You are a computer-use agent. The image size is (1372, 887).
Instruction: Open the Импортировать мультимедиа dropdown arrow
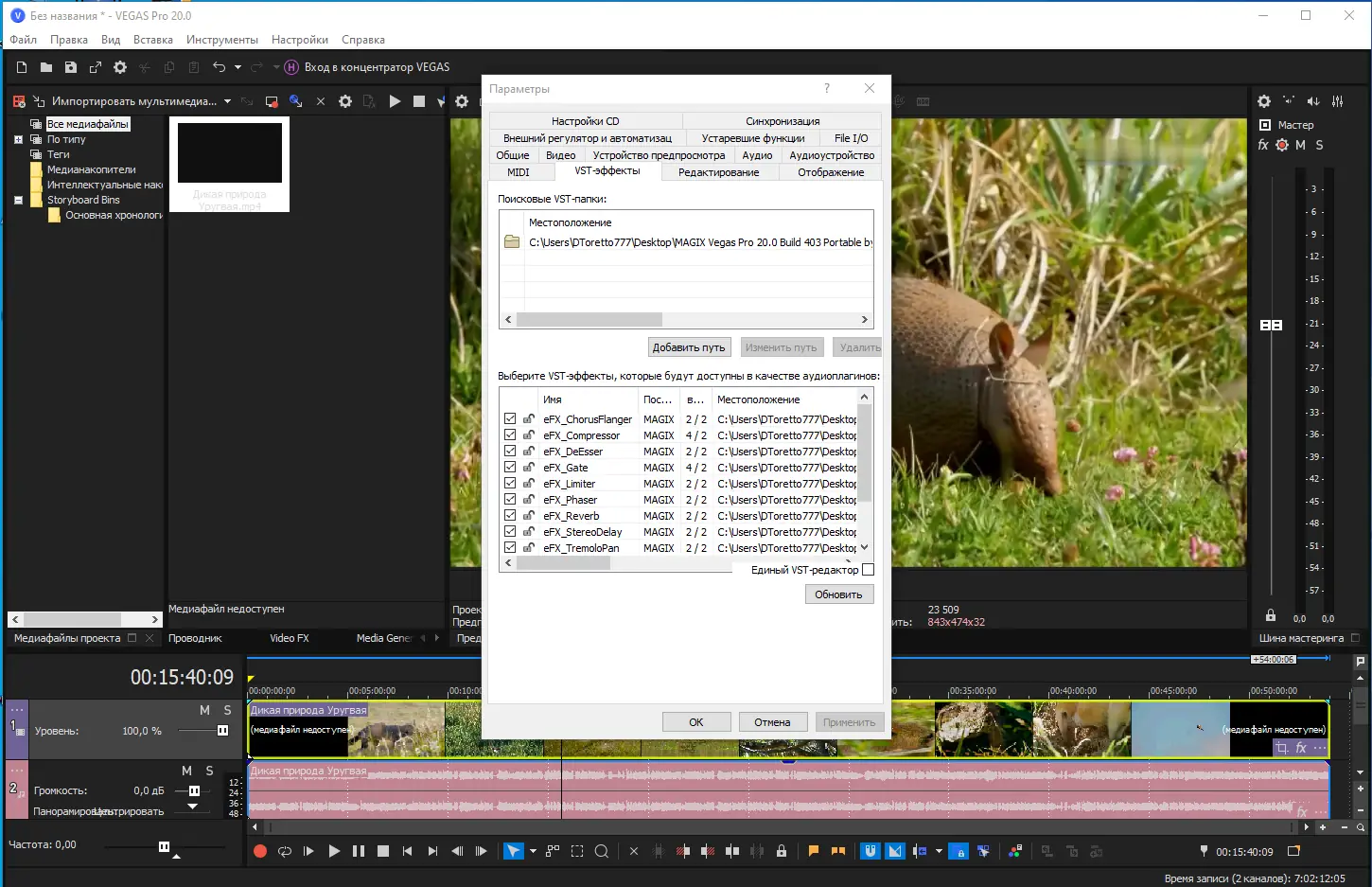tap(227, 101)
